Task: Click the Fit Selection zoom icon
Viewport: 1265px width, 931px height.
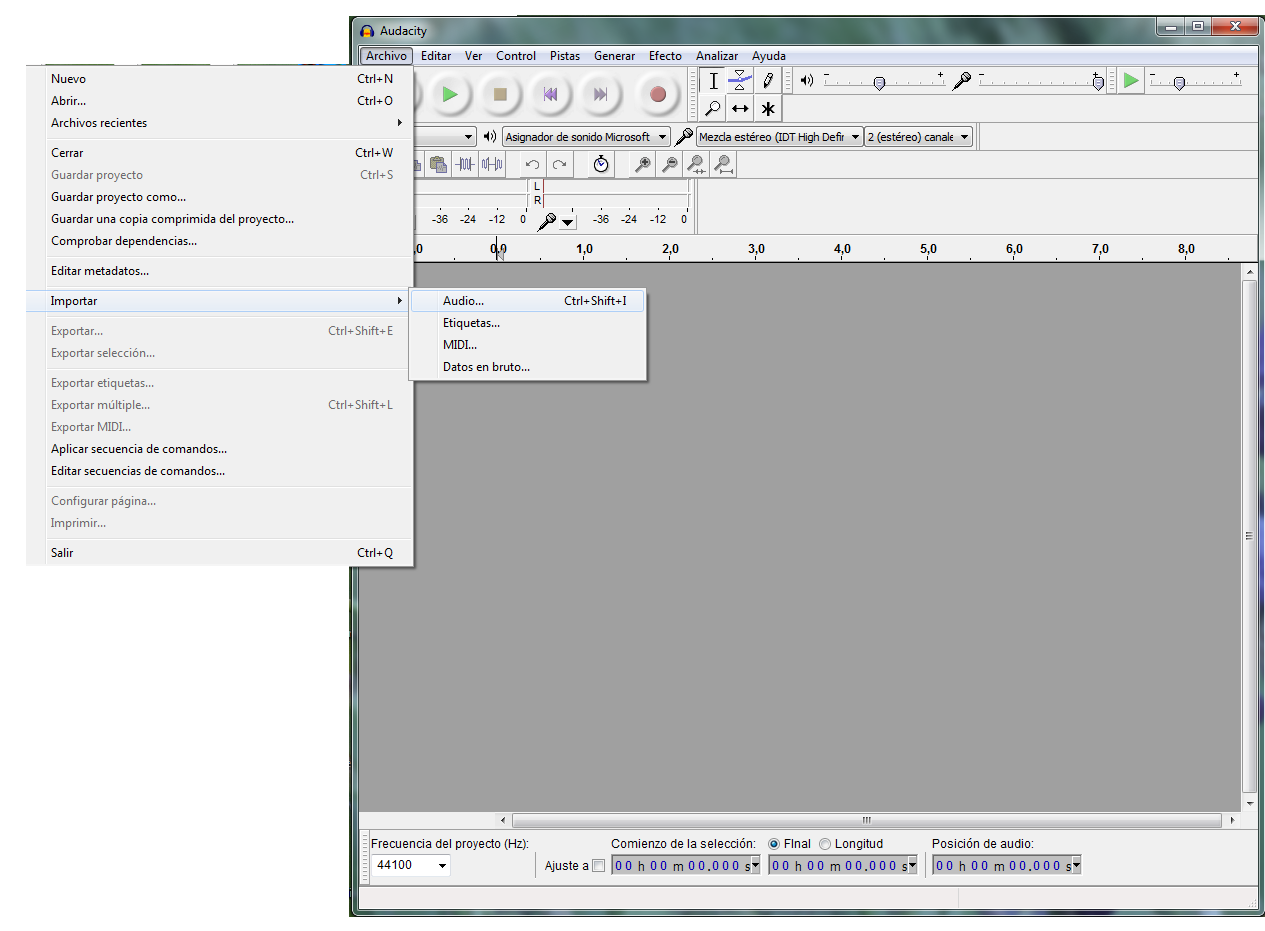Action: [697, 164]
